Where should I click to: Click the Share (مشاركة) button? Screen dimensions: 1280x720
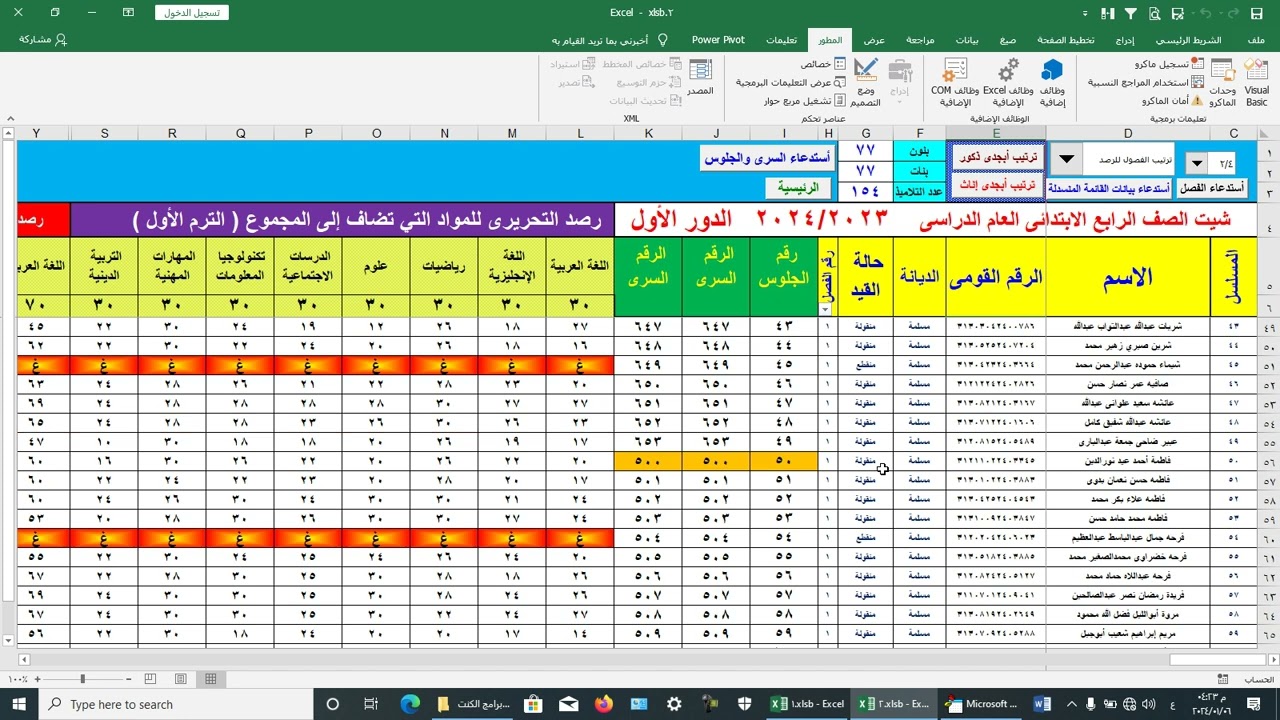pos(43,39)
